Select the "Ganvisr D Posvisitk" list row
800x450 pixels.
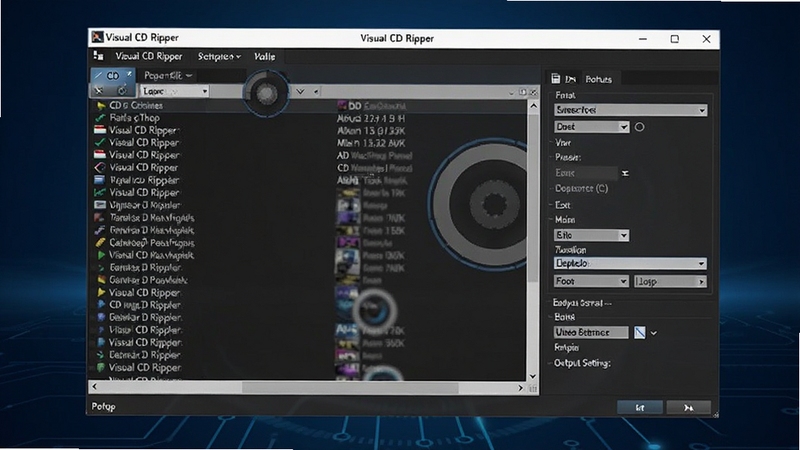[x=148, y=280]
